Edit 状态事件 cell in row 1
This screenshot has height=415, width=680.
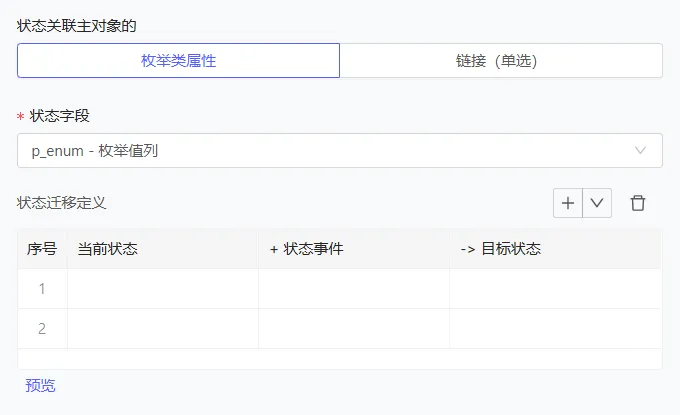[354, 289]
